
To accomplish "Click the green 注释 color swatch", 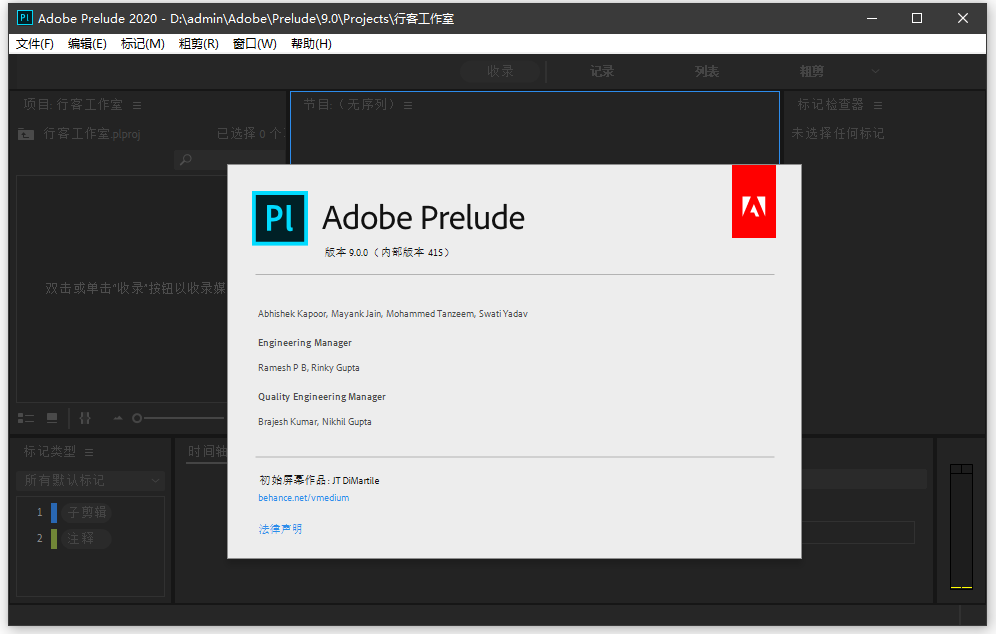I will click(54, 539).
